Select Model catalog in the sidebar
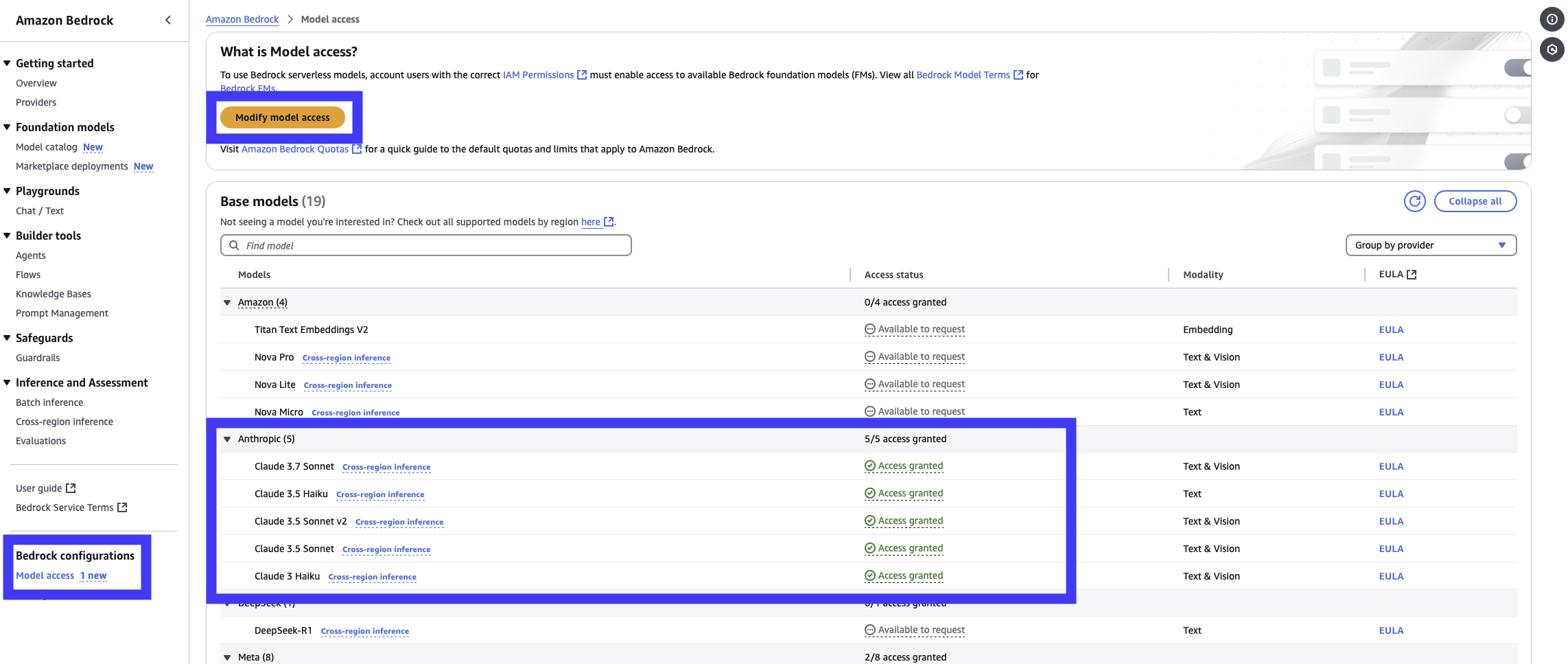The width and height of the screenshot is (1568, 664). coord(46,147)
